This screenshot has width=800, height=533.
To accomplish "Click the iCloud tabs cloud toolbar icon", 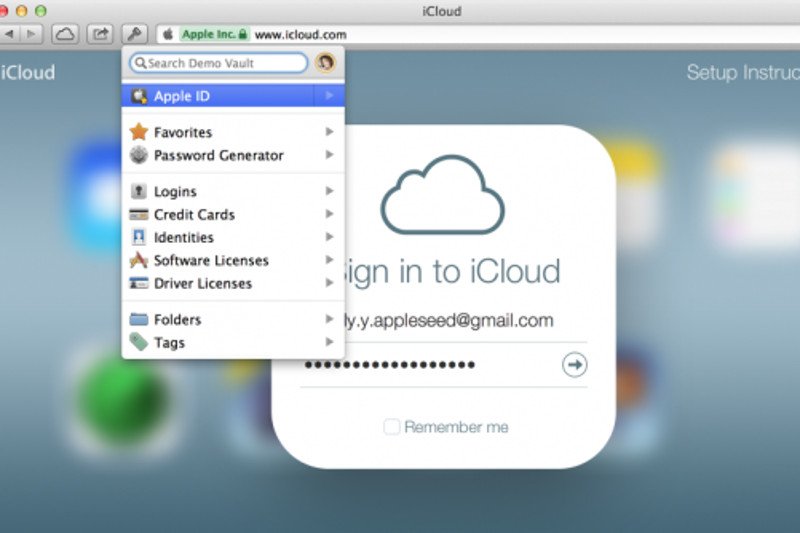I will tap(65, 34).
